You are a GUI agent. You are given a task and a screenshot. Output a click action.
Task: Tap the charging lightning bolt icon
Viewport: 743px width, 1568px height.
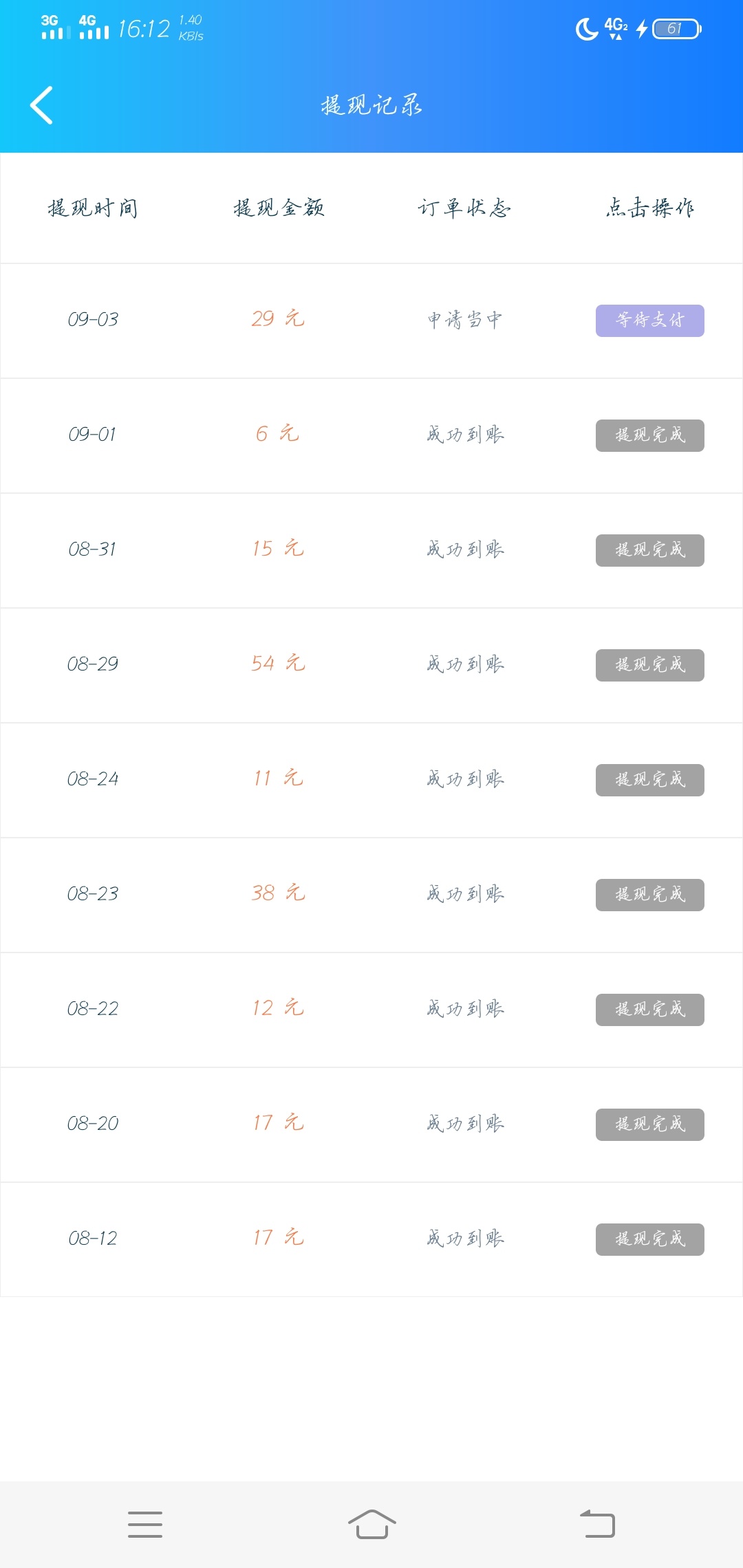(x=641, y=29)
